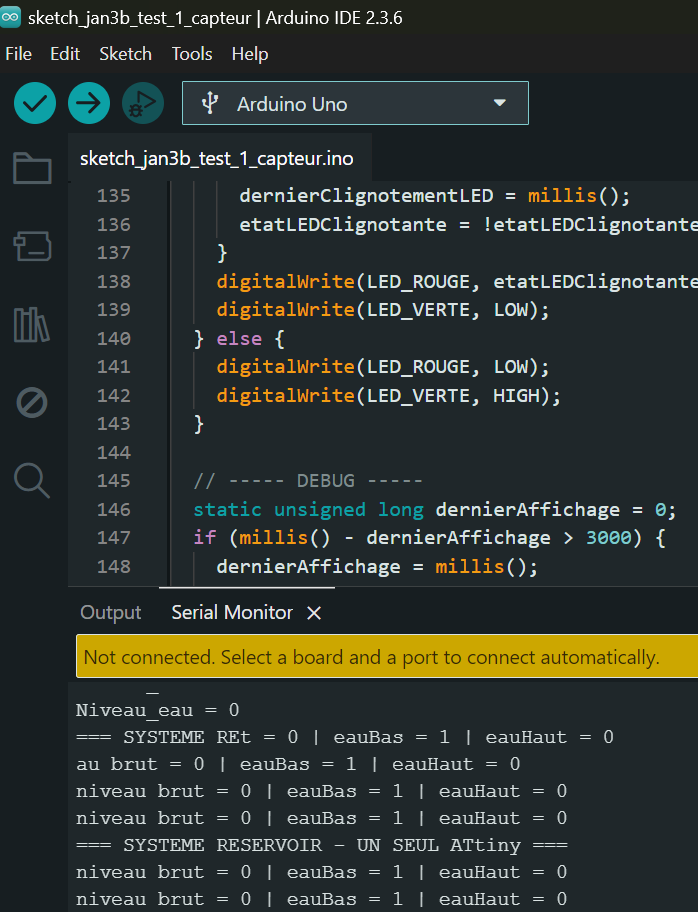Click line number 144 in the gutter
698x912 pixels.
tap(113, 452)
